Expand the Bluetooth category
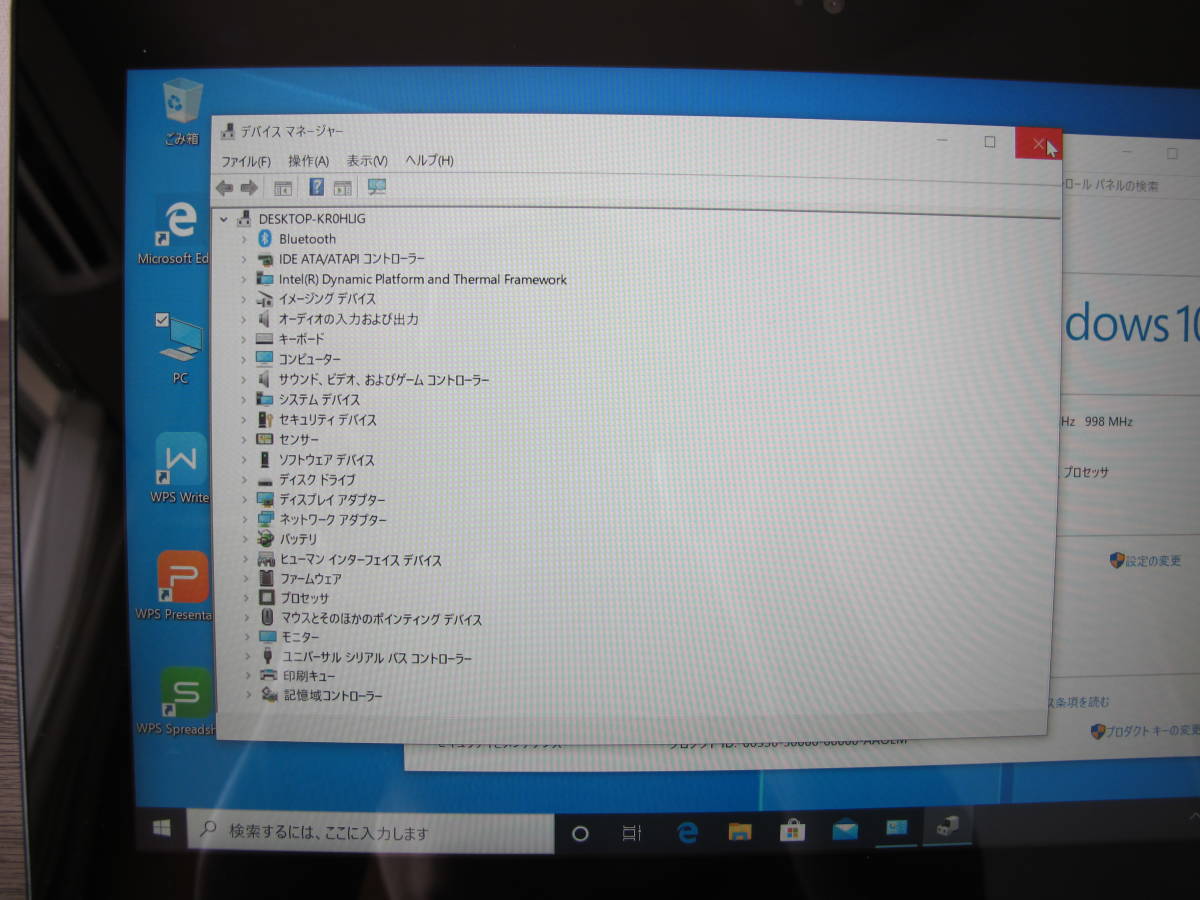This screenshot has width=1200, height=900. (243, 239)
